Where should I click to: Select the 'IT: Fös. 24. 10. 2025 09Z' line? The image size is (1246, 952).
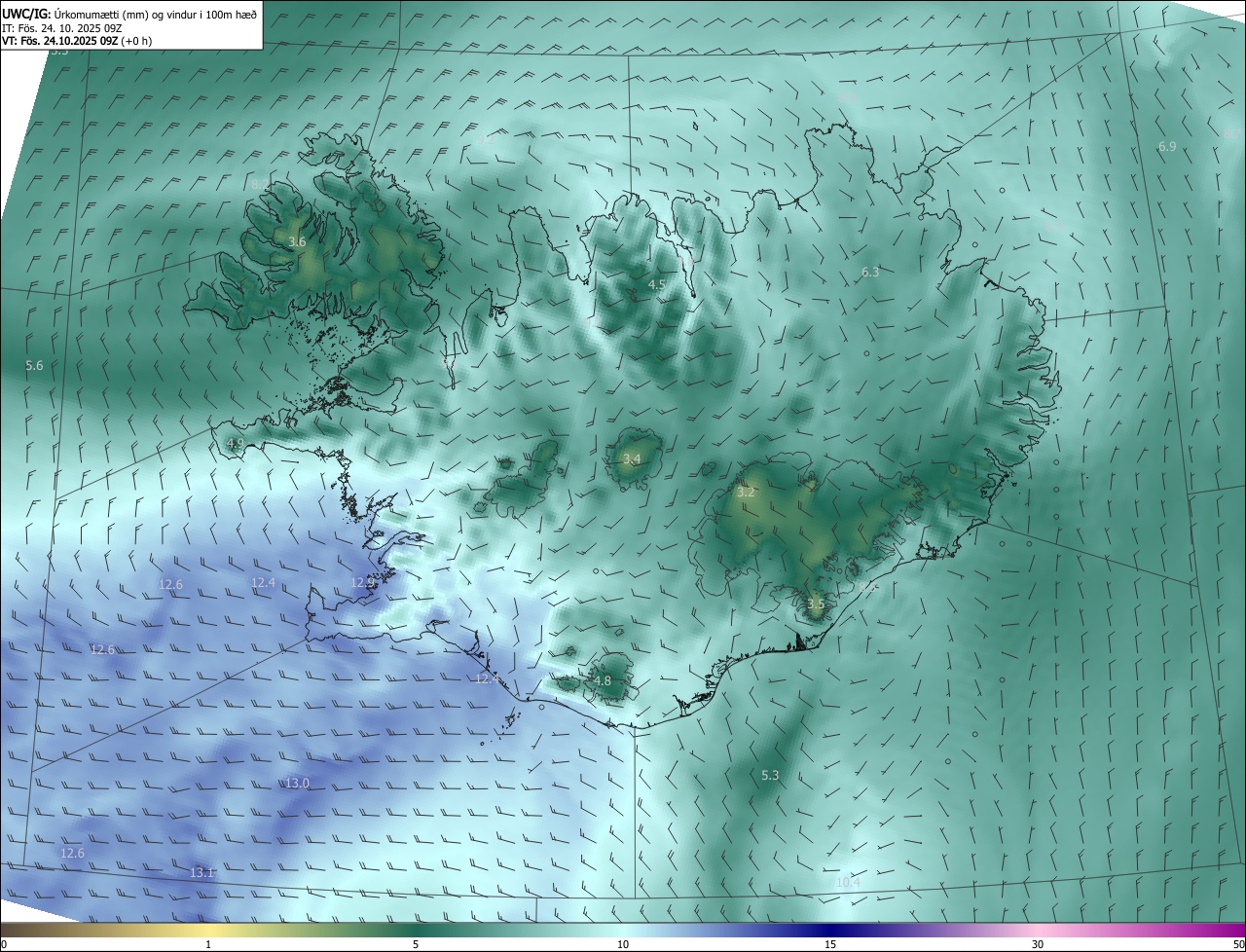point(61,28)
